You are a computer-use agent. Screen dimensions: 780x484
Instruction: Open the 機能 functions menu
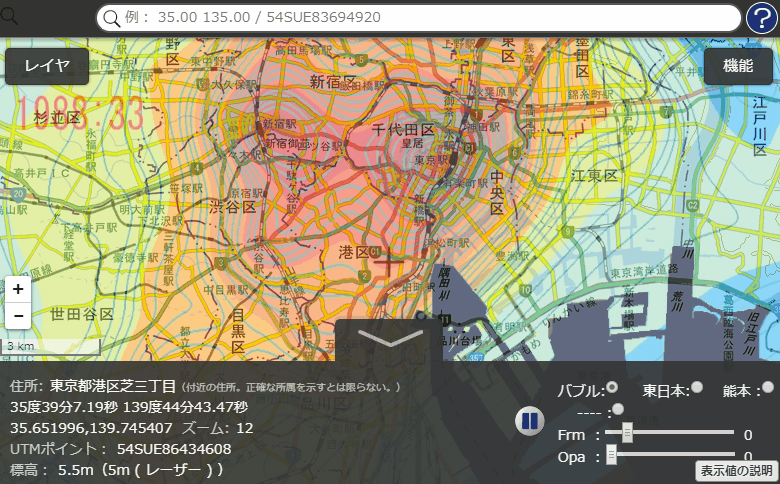738,66
